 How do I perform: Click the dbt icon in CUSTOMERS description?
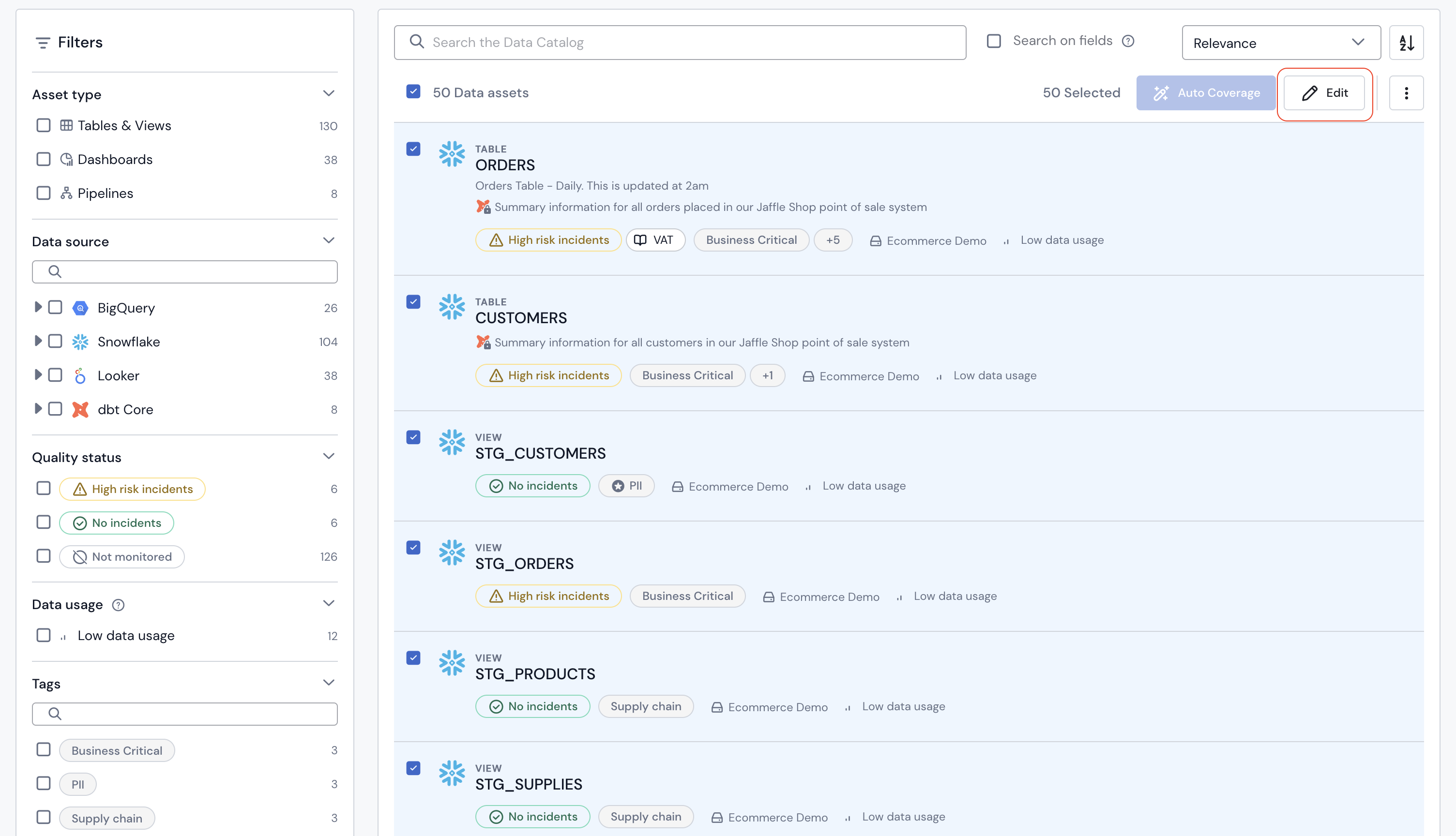pyautogui.click(x=483, y=342)
